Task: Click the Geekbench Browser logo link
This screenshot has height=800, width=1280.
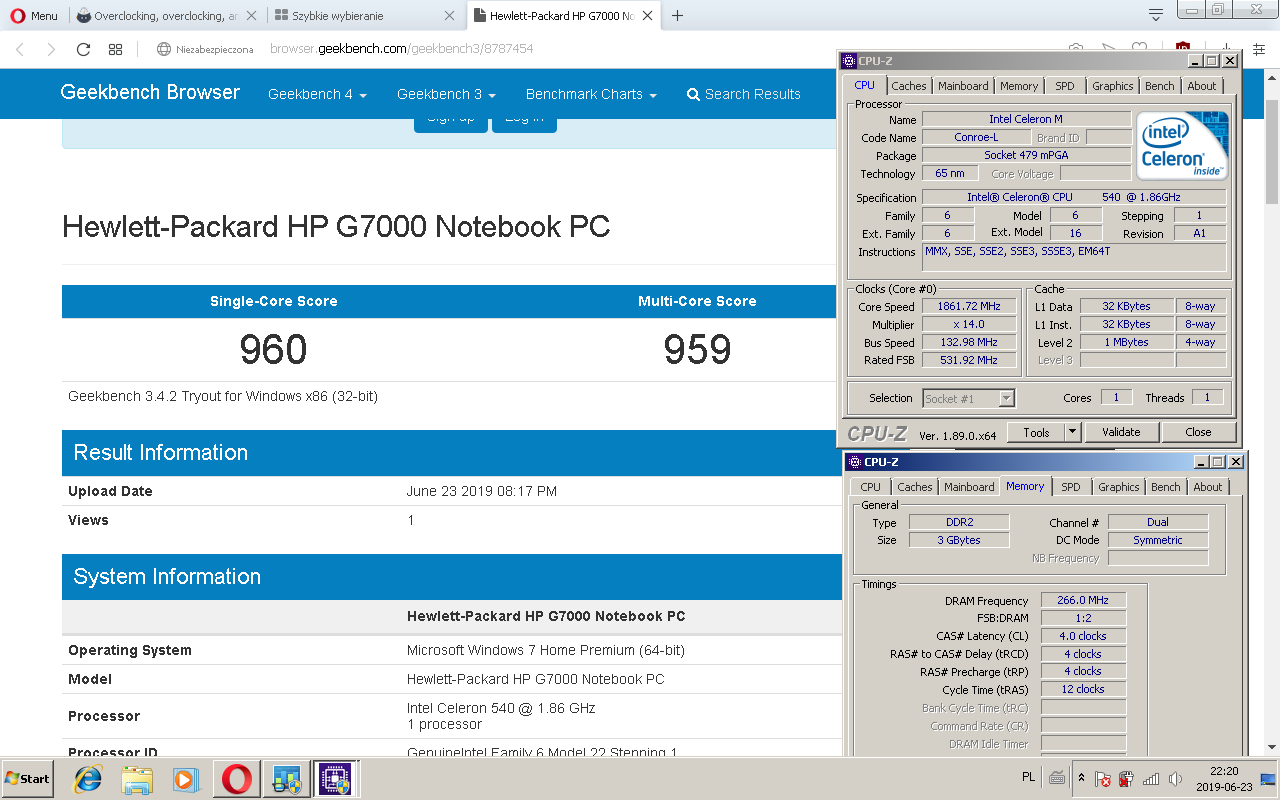Action: 150,92
